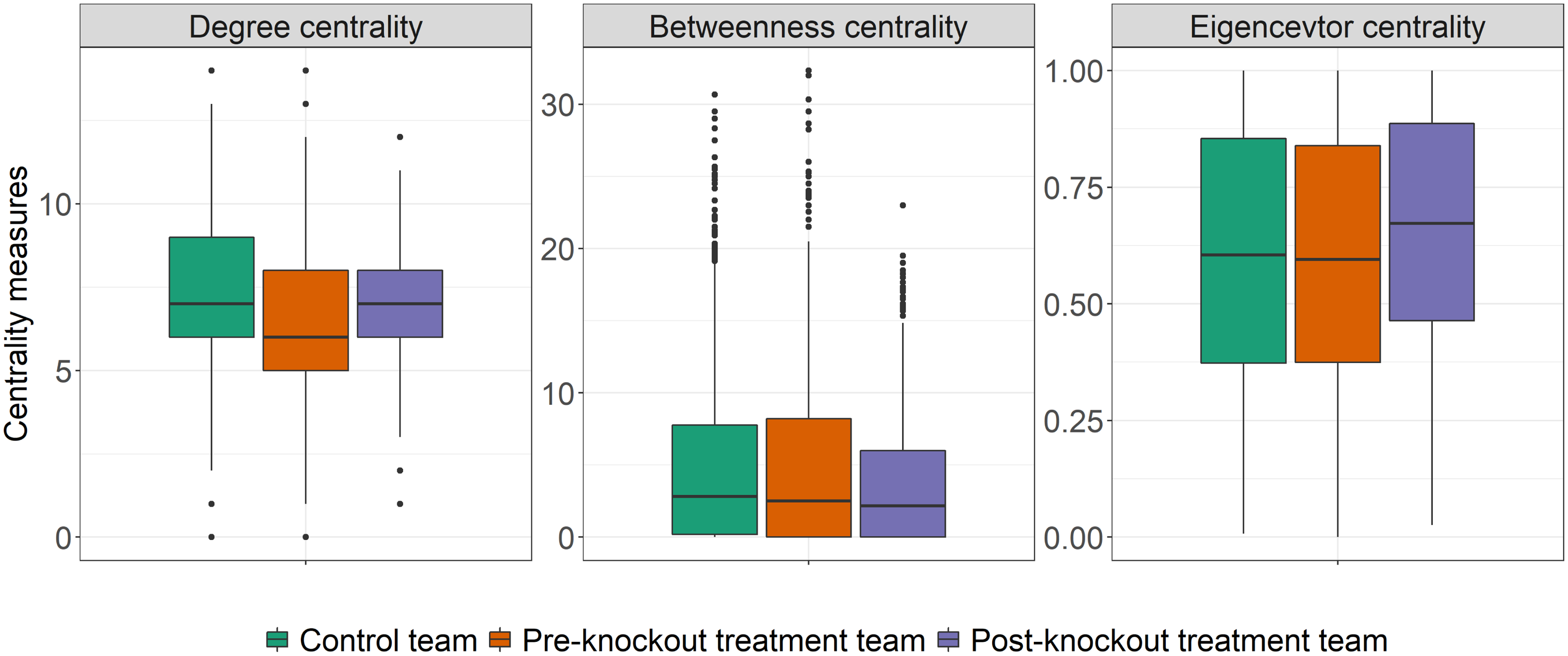Select the 'Post-knockout treatment team' legend label

pyautogui.click(x=1178, y=640)
